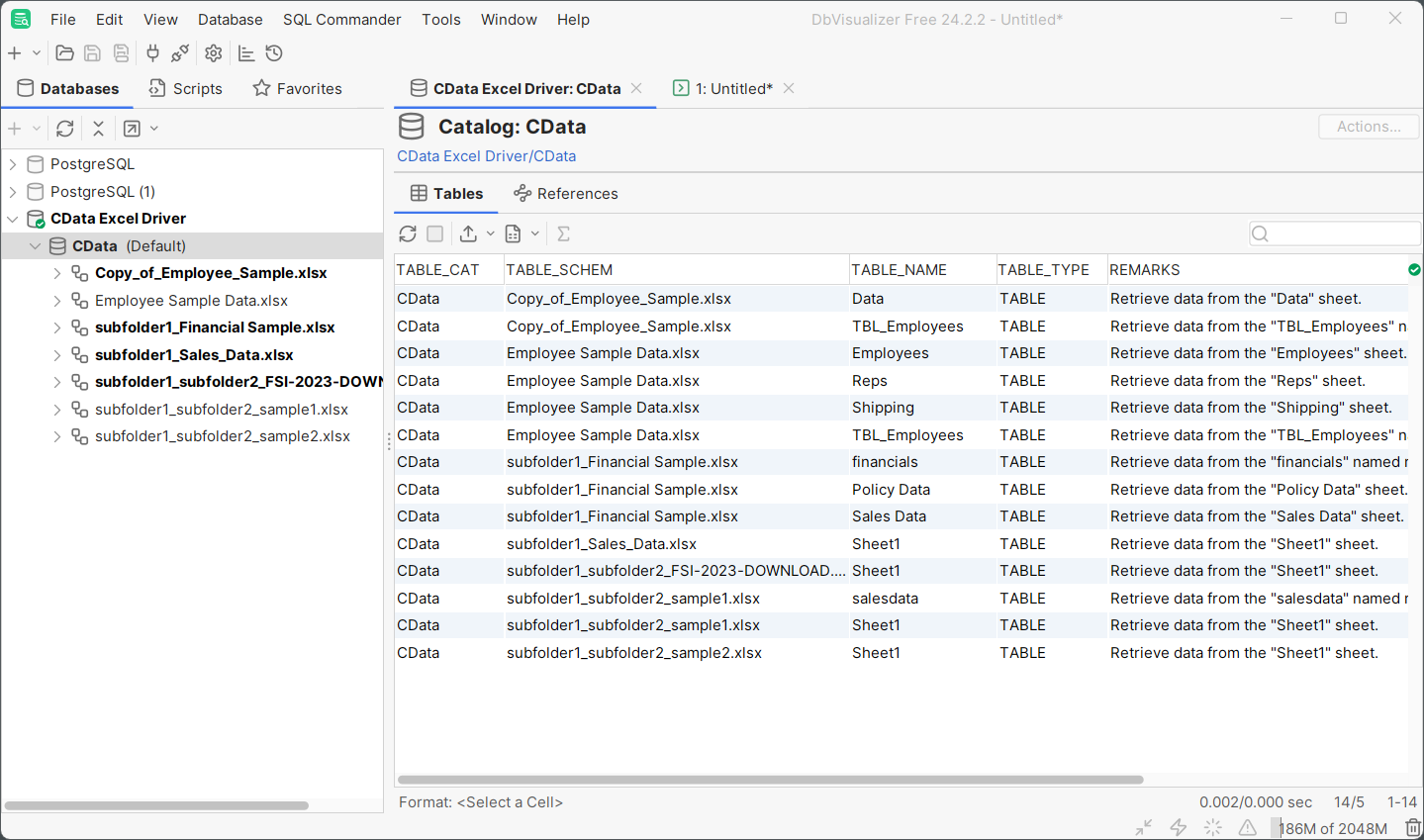Switch to the References tab

coord(566,194)
